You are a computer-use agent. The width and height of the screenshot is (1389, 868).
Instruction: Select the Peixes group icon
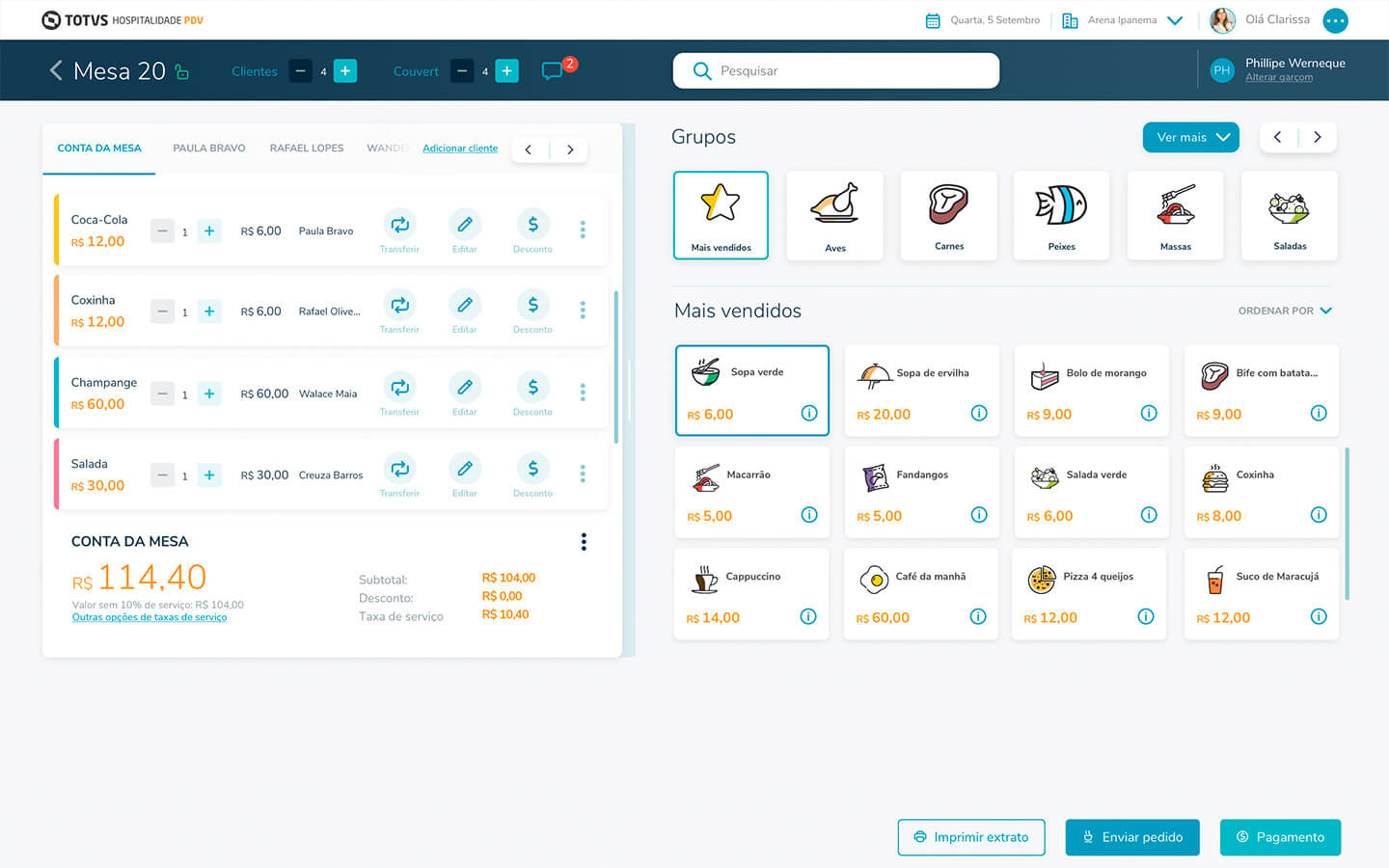click(1061, 215)
